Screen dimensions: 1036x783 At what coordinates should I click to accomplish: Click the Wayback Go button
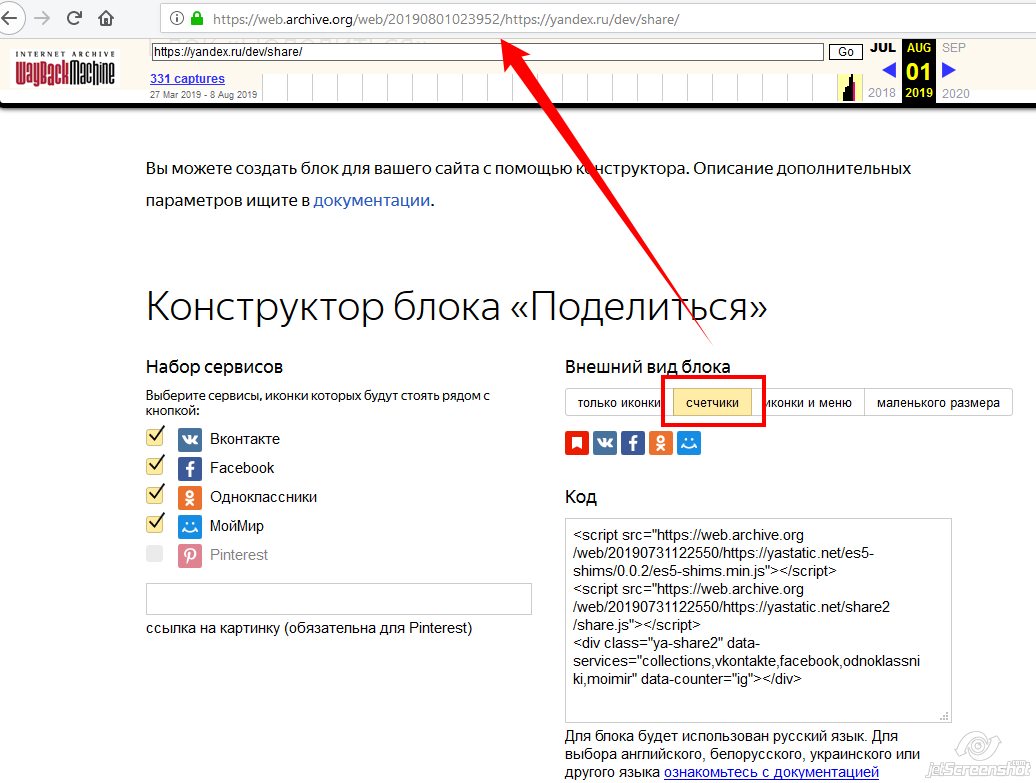[x=846, y=52]
